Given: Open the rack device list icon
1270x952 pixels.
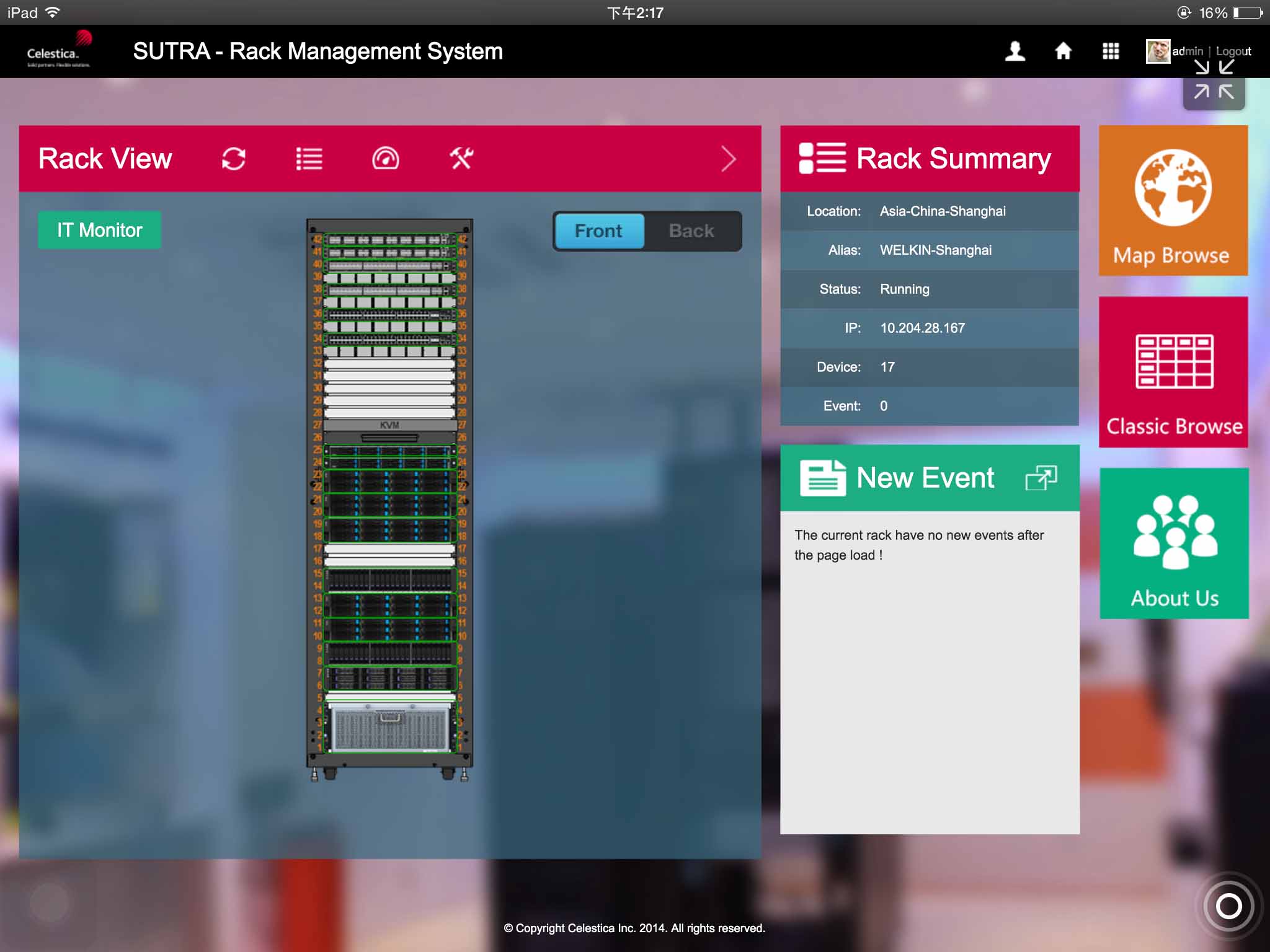Looking at the screenshot, I should point(309,159).
